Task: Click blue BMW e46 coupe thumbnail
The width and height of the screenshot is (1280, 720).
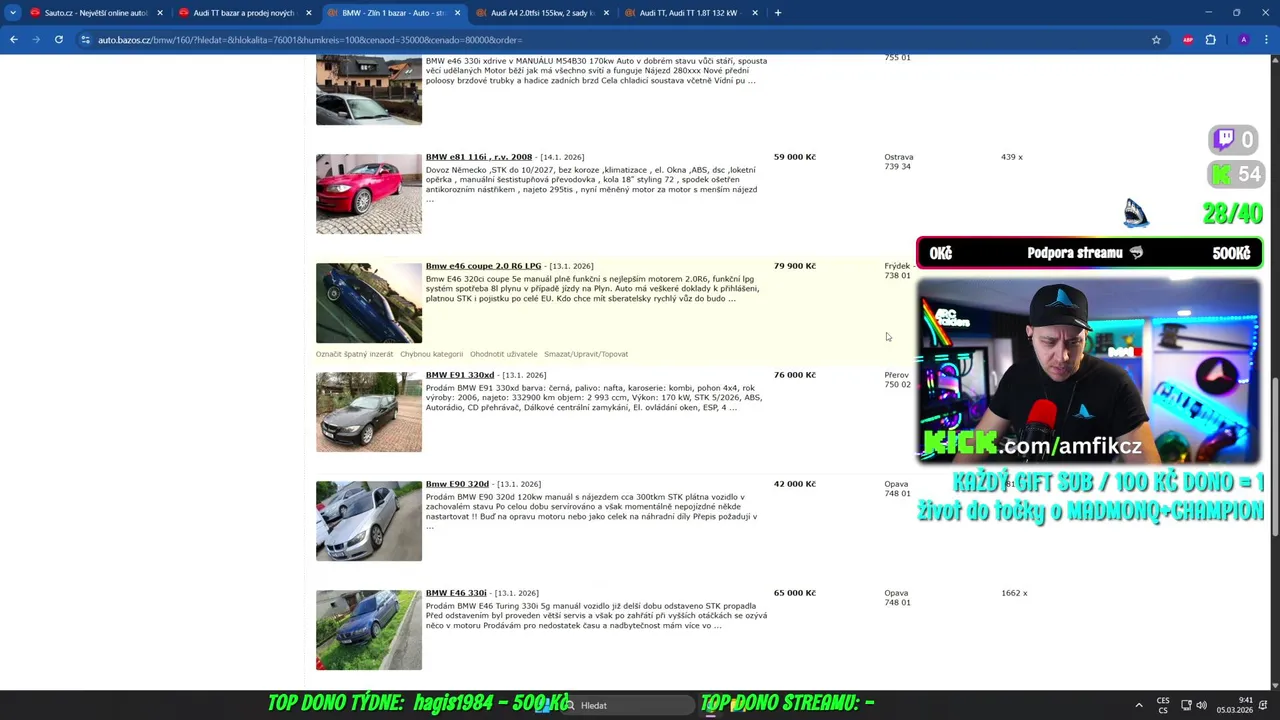Action: (369, 303)
